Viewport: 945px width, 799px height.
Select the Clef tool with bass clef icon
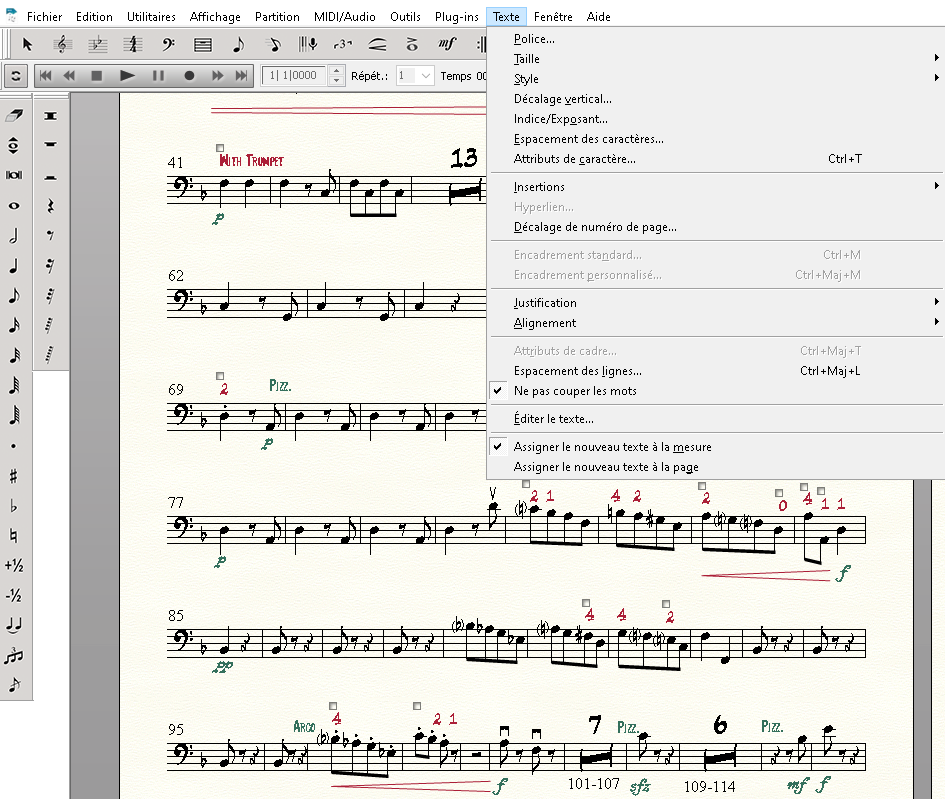168,44
